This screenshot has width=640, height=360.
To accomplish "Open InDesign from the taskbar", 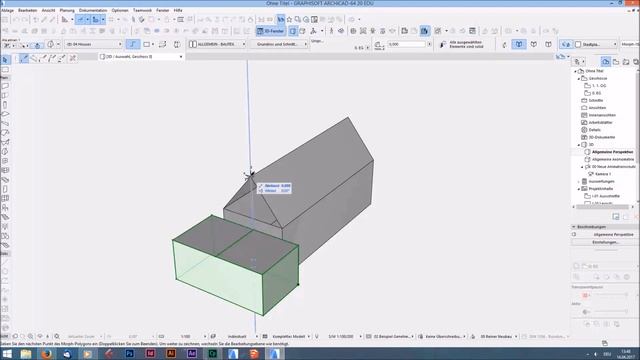I will click(150, 354).
